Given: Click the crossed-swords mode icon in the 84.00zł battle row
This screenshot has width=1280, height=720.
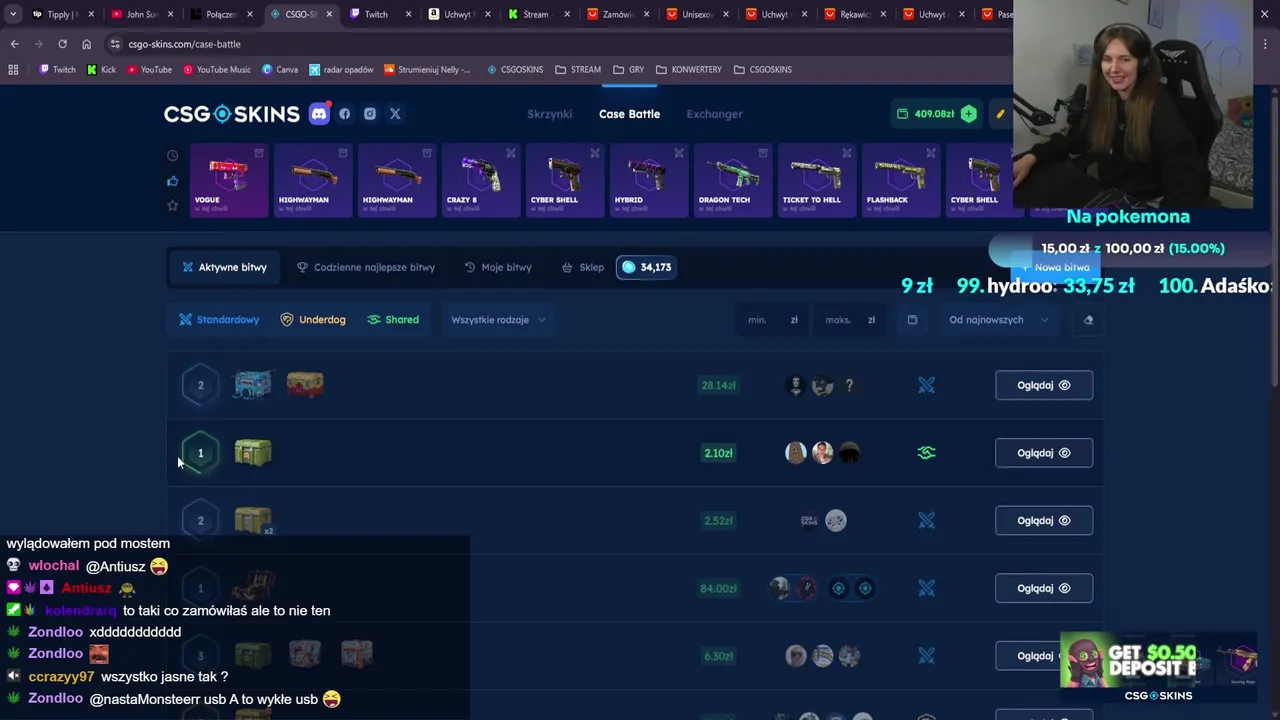Looking at the screenshot, I should click(x=926, y=588).
